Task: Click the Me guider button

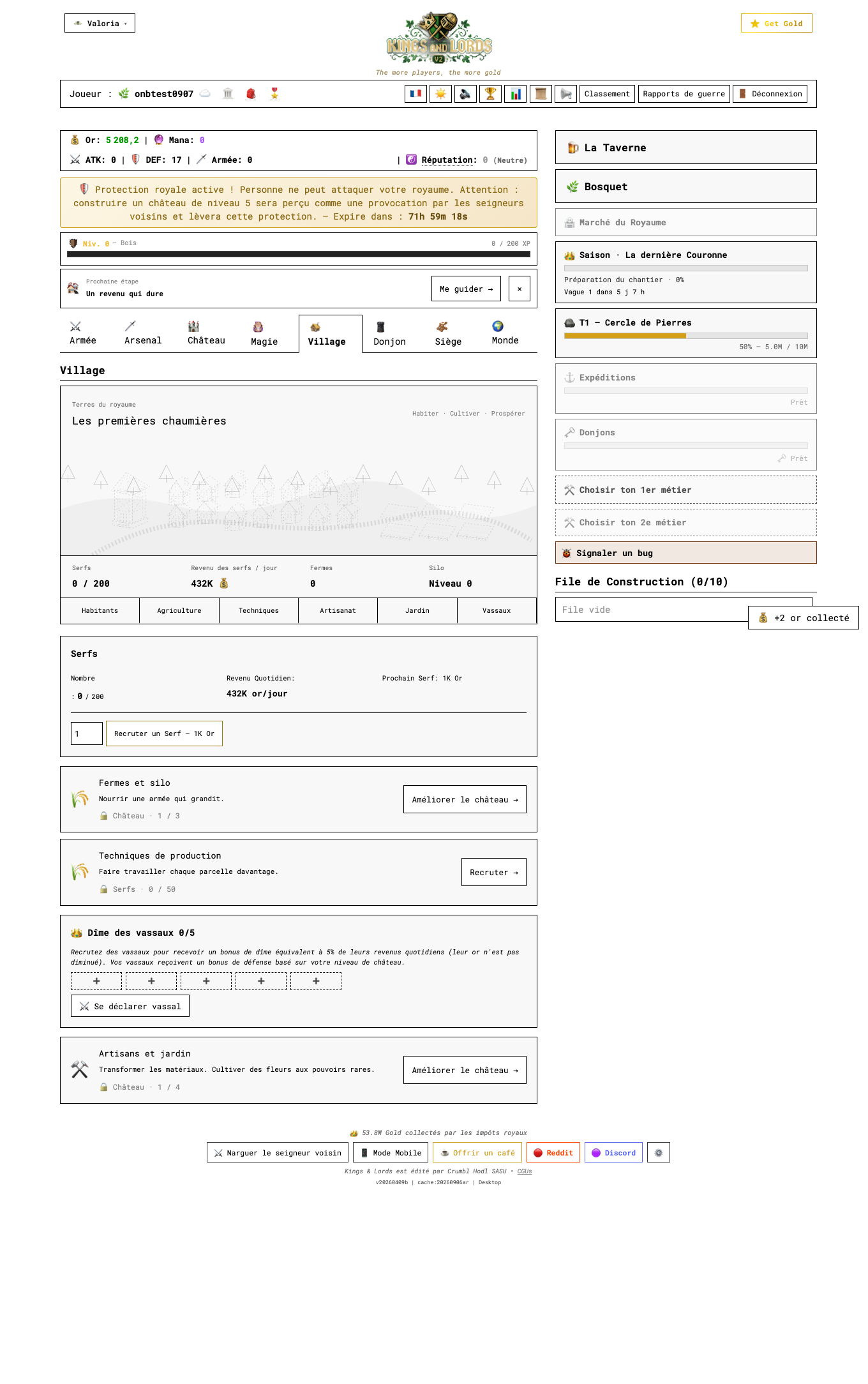Action: [x=466, y=289]
